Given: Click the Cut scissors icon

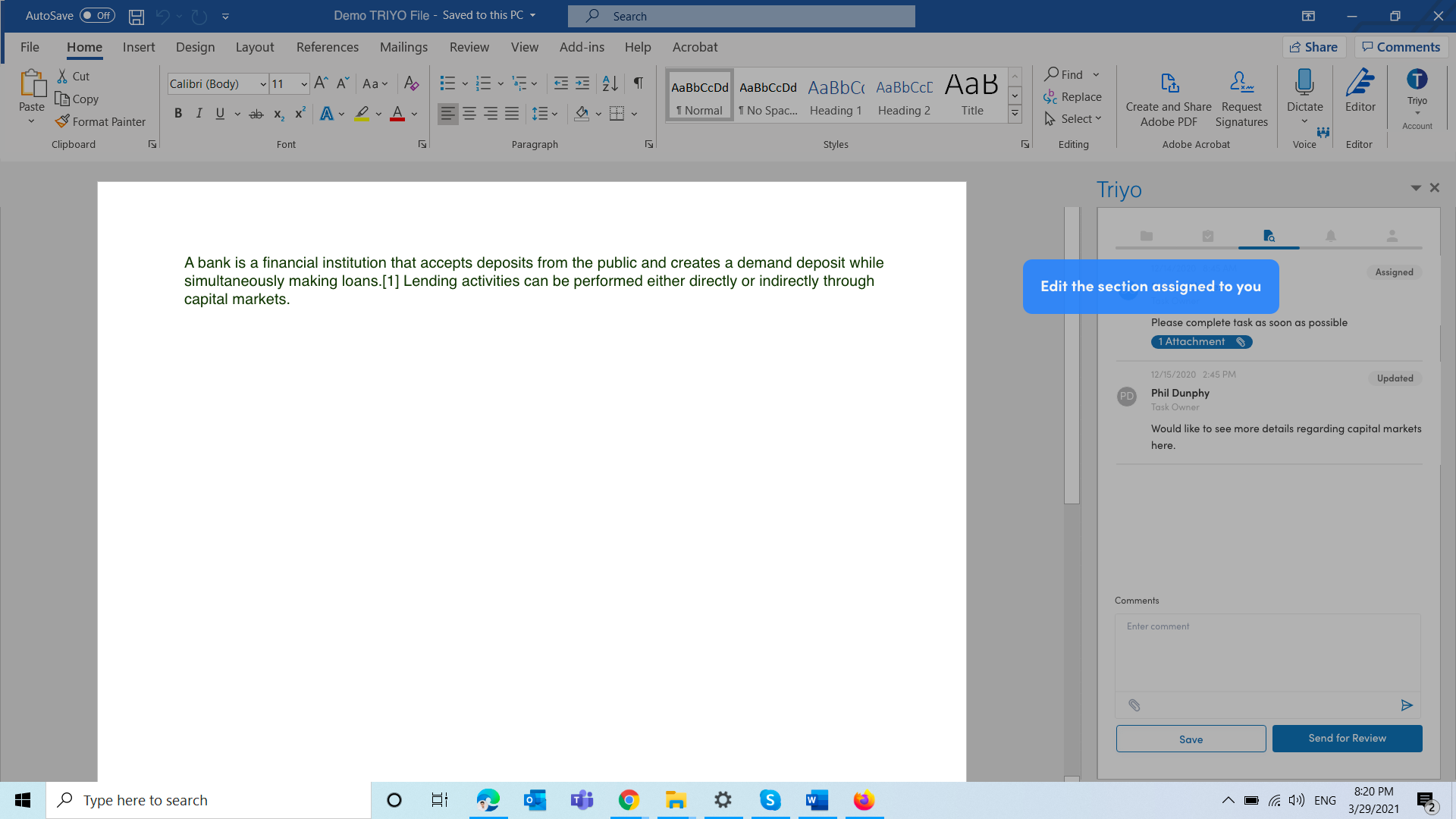Looking at the screenshot, I should pyautogui.click(x=62, y=76).
